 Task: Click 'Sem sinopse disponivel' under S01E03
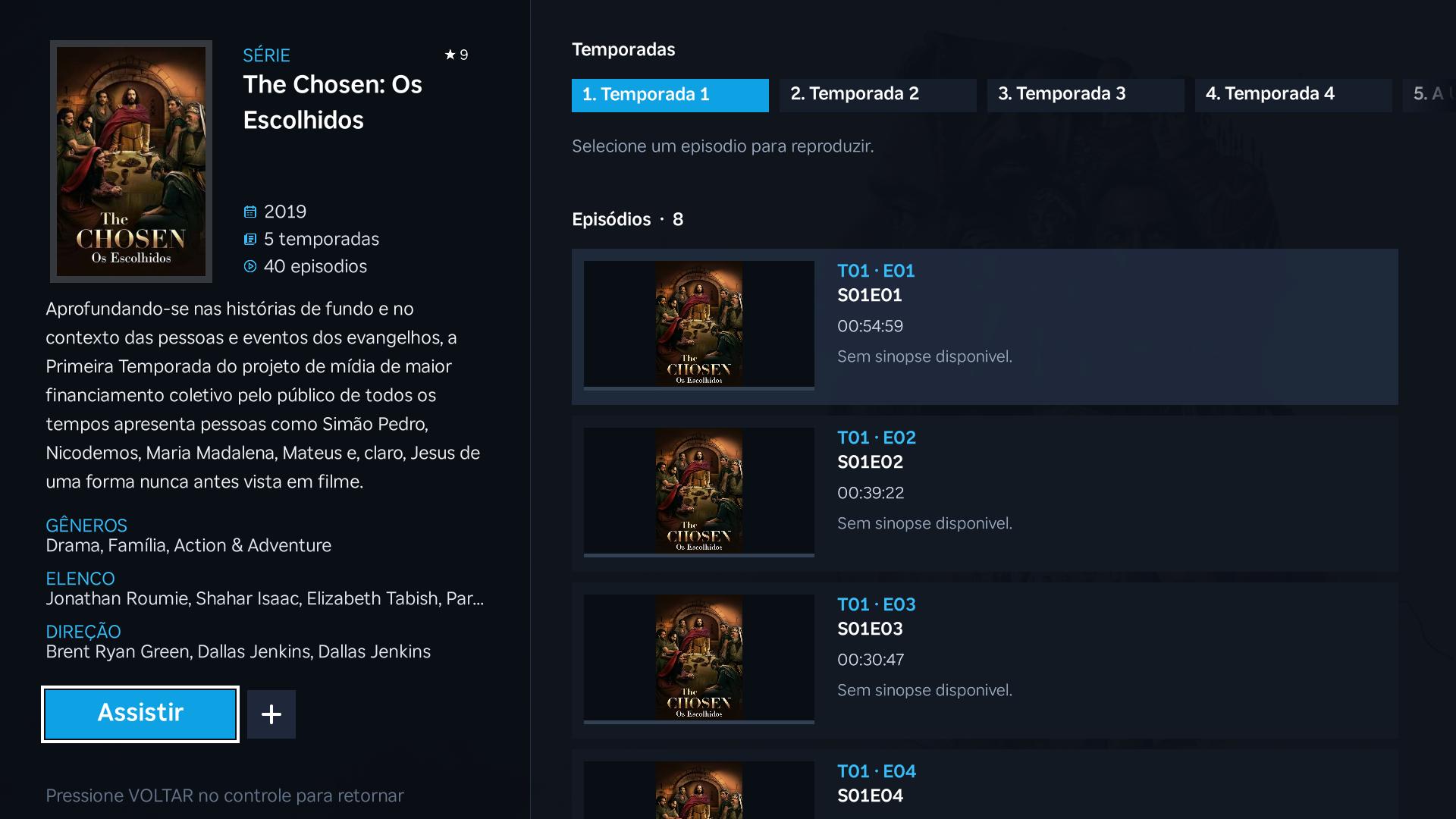(924, 690)
